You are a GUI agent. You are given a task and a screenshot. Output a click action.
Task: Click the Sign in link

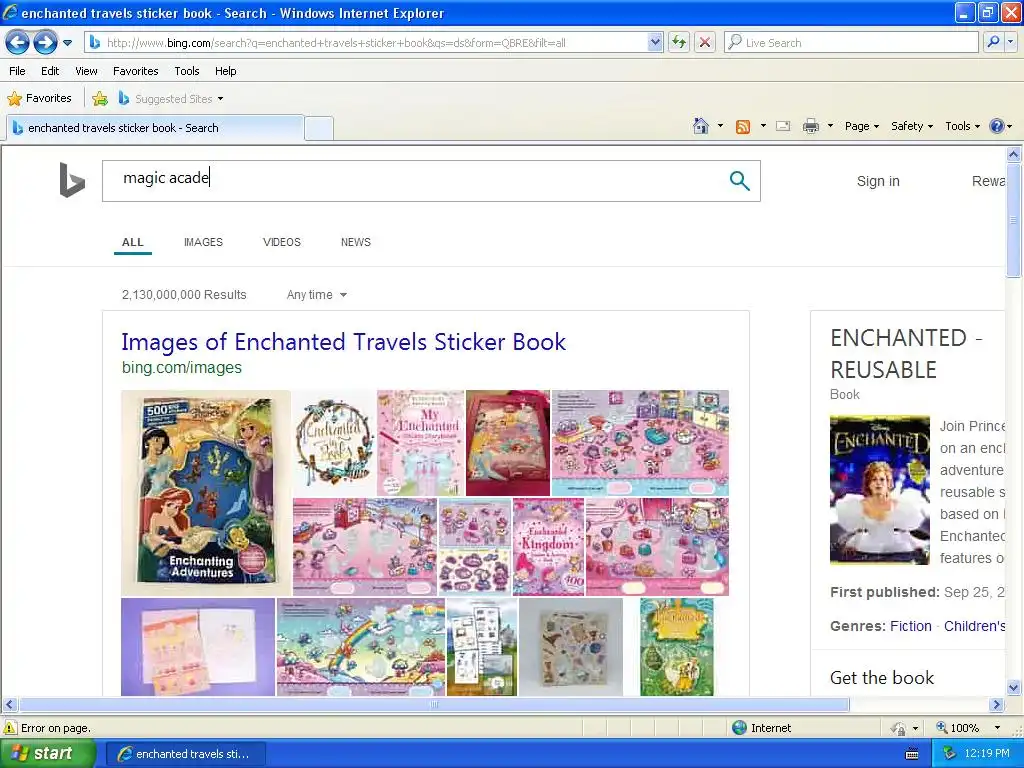[878, 181]
